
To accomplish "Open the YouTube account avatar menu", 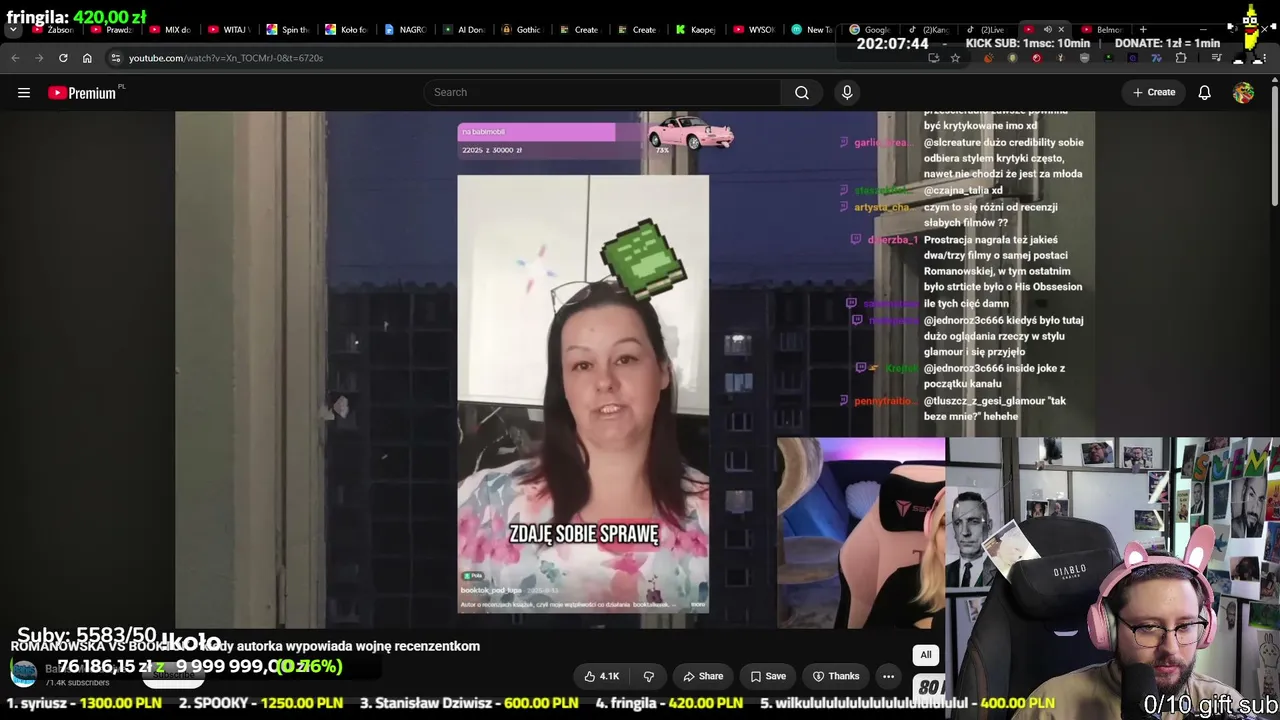I will click(1243, 93).
